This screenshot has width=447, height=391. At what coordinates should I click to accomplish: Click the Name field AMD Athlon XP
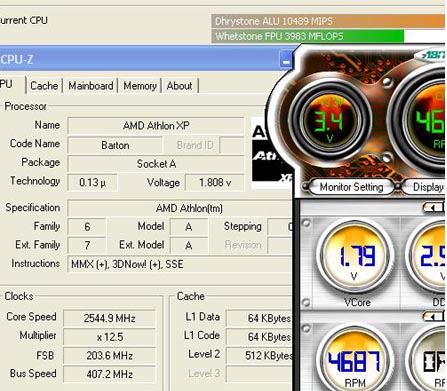pos(156,126)
